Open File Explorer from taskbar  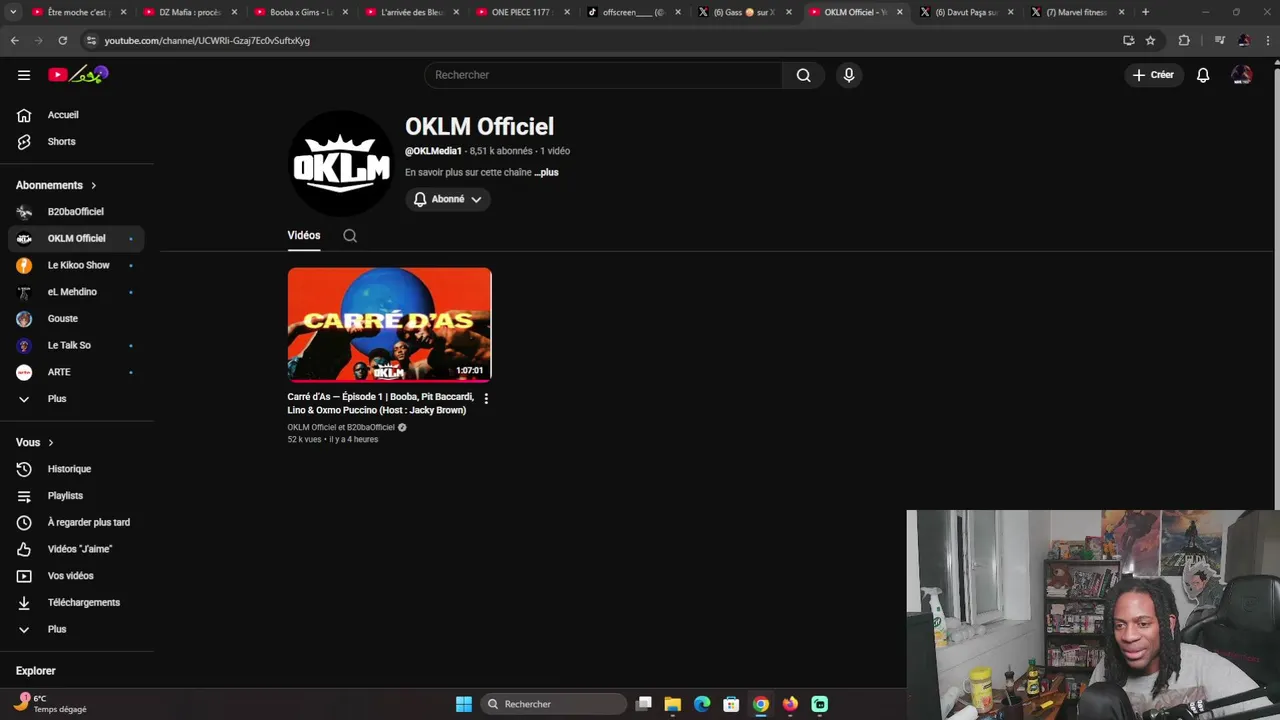click(673, 704)
